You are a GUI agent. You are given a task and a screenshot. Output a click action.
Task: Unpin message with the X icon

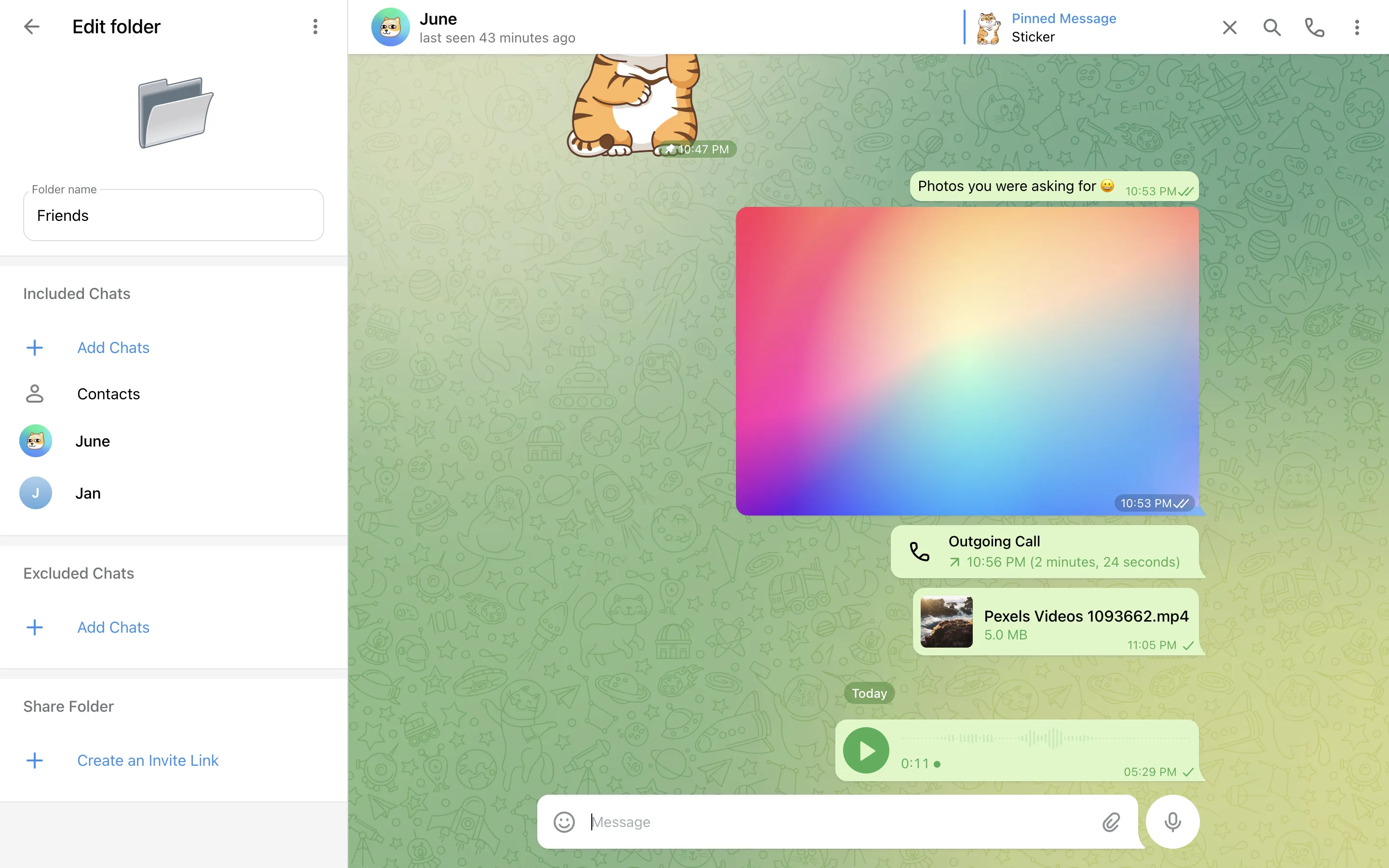(1229, 27)
